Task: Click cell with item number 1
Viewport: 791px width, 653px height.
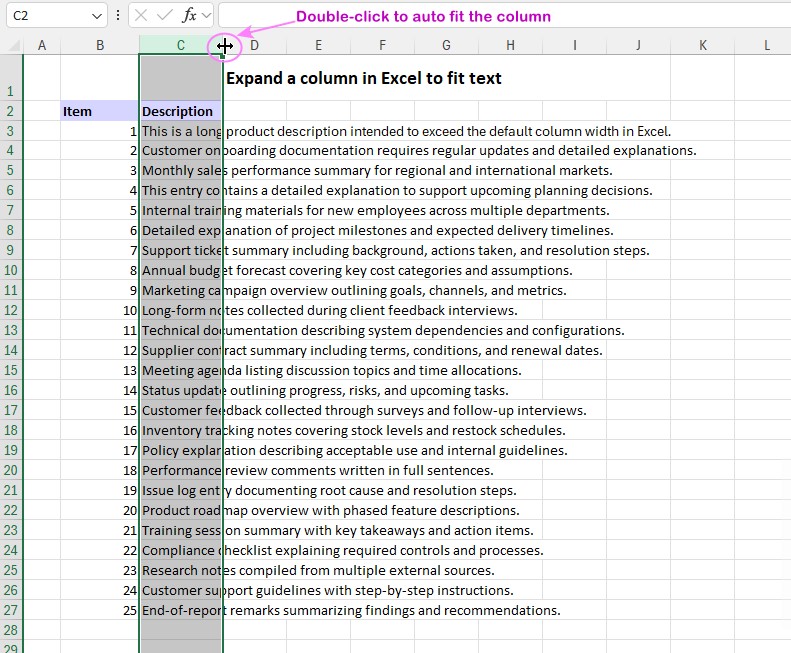Action: [x=100, y=131]
